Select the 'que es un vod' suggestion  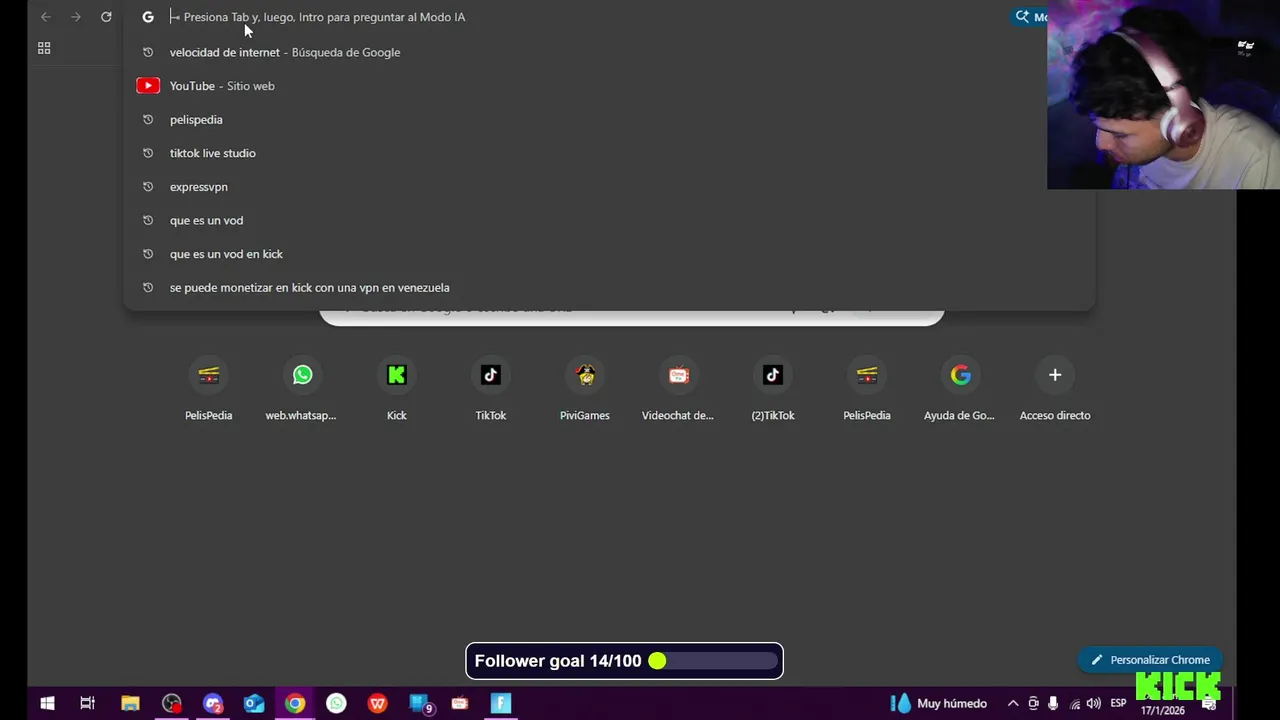609,220
